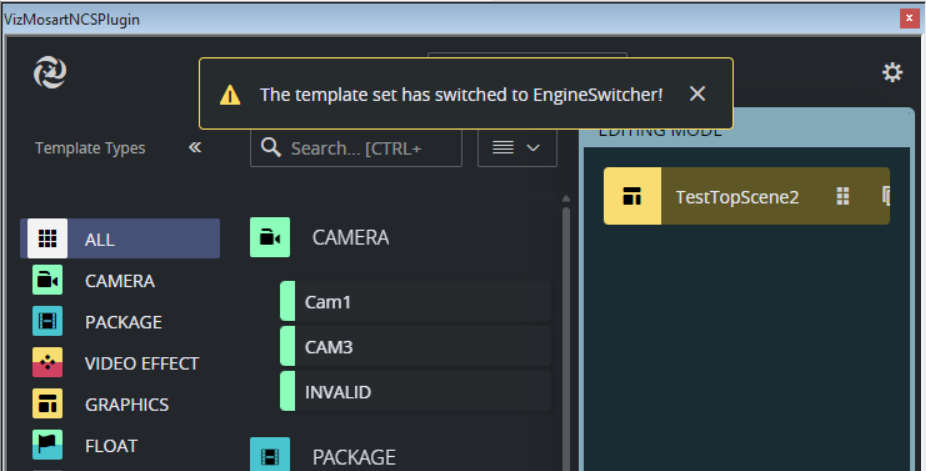The image size is (926, 471).
Task: Select the CAM3 template
Action: click(x=415, y=346)
